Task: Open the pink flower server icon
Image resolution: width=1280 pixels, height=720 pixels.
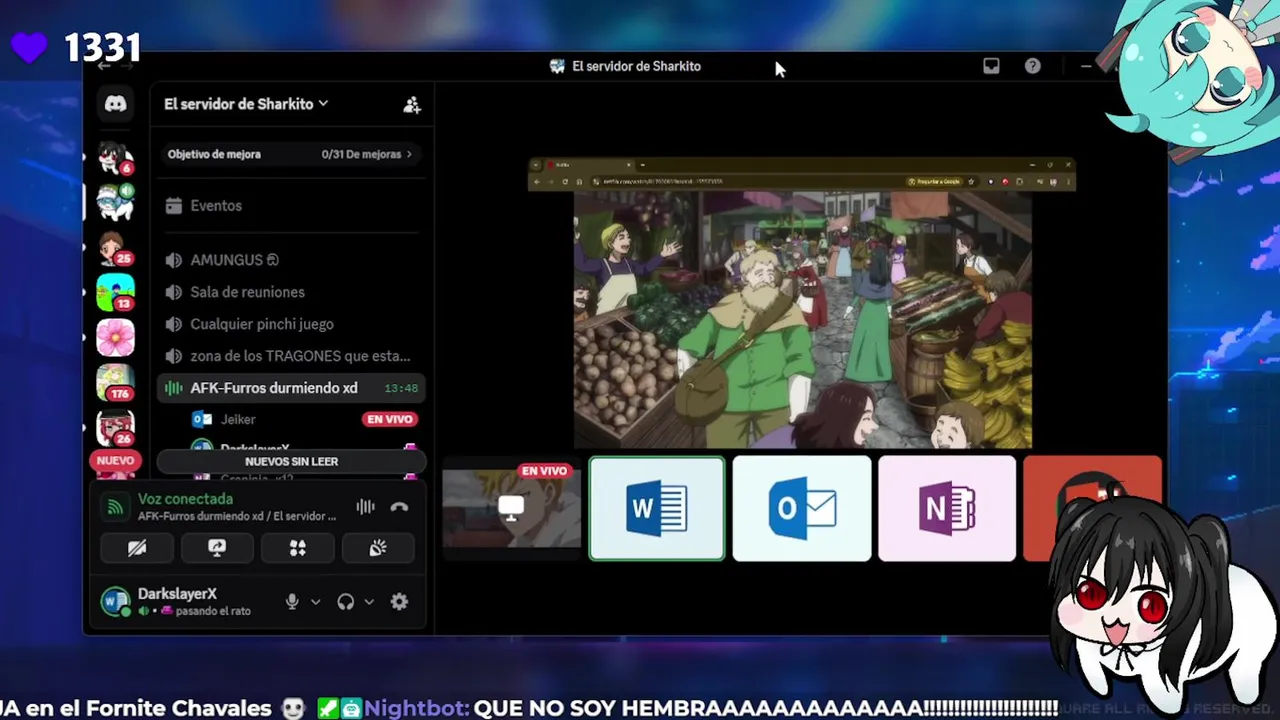Action: tap(115, 338)
